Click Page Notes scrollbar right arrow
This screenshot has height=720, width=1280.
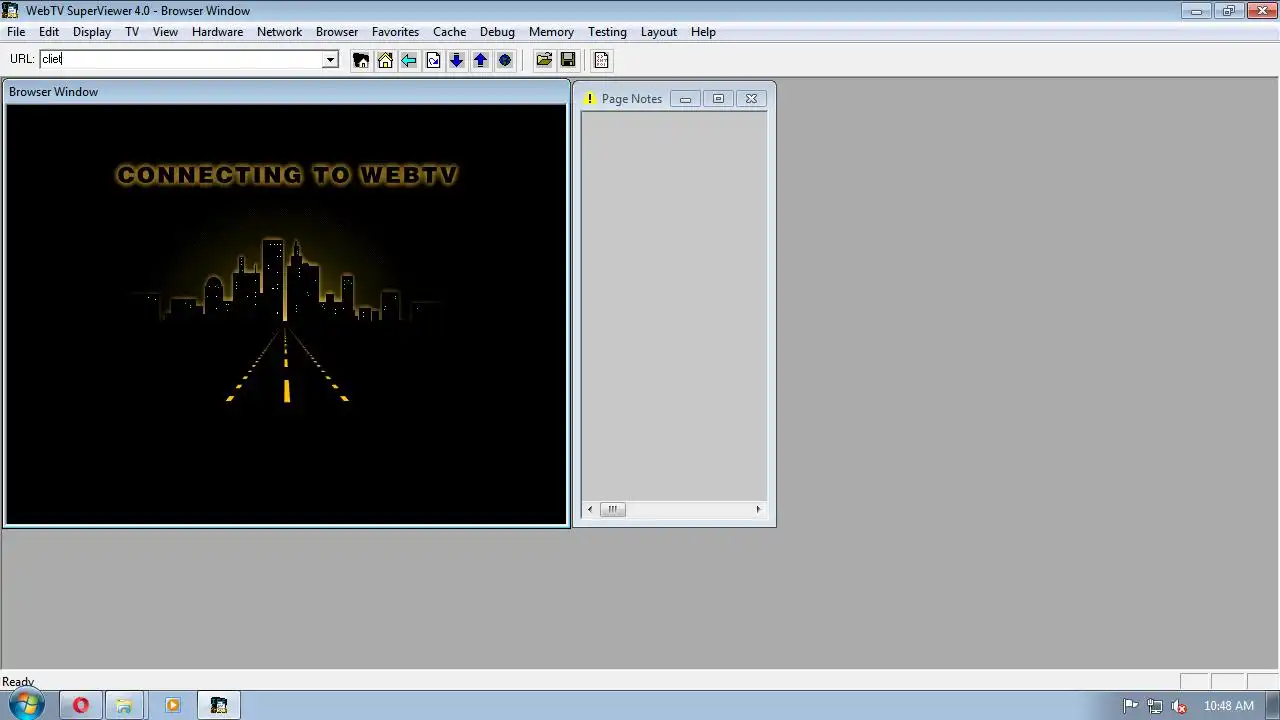point(758,509)
